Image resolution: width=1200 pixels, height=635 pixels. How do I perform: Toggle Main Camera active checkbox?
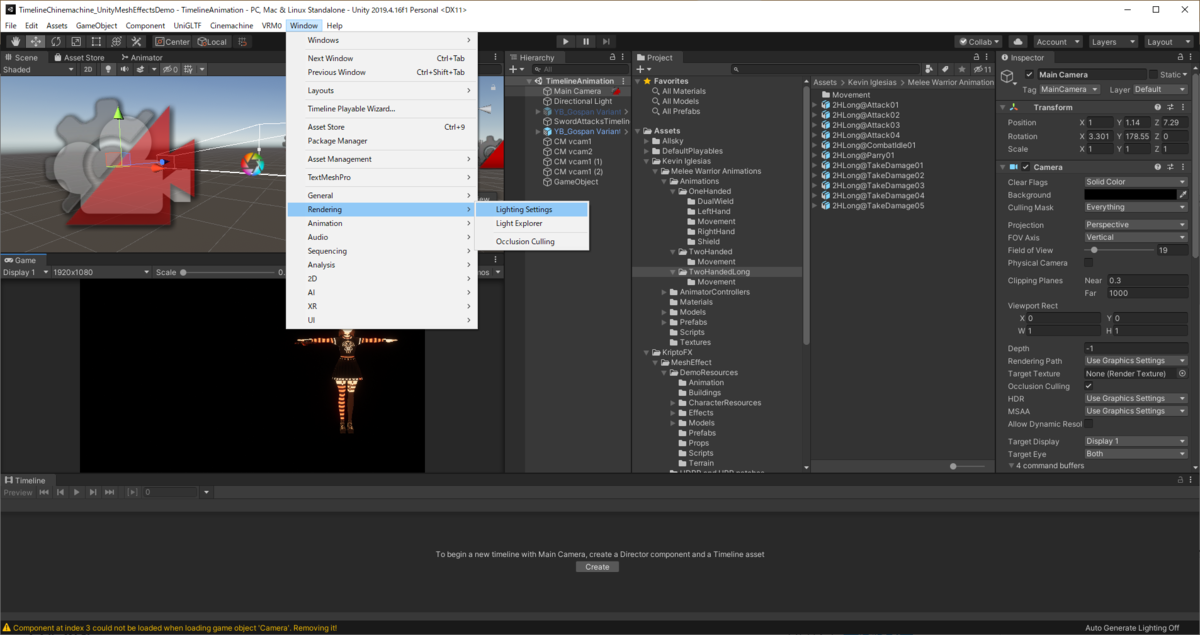(x=1030, y=75)
